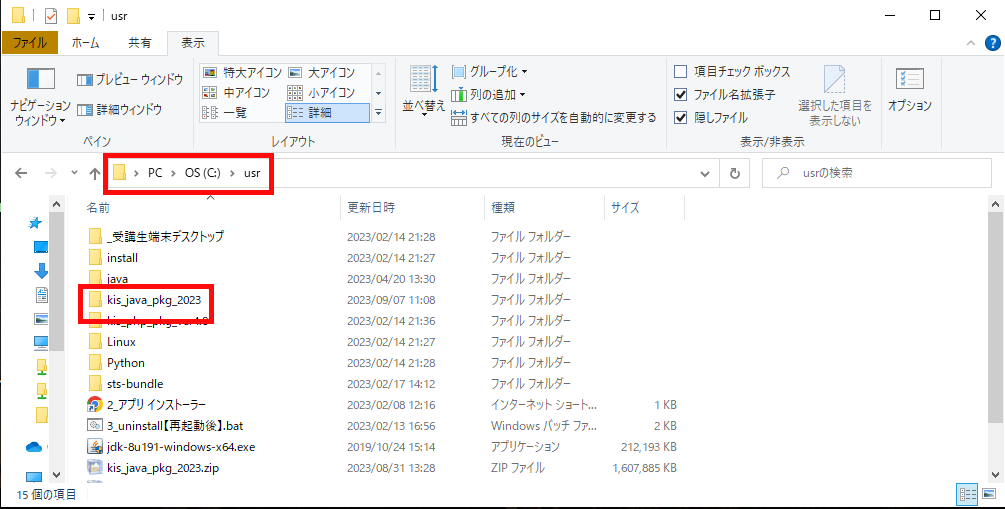1005x509 pixels.
Task: Select the 特大アイコン layout option
Action: 239,72
